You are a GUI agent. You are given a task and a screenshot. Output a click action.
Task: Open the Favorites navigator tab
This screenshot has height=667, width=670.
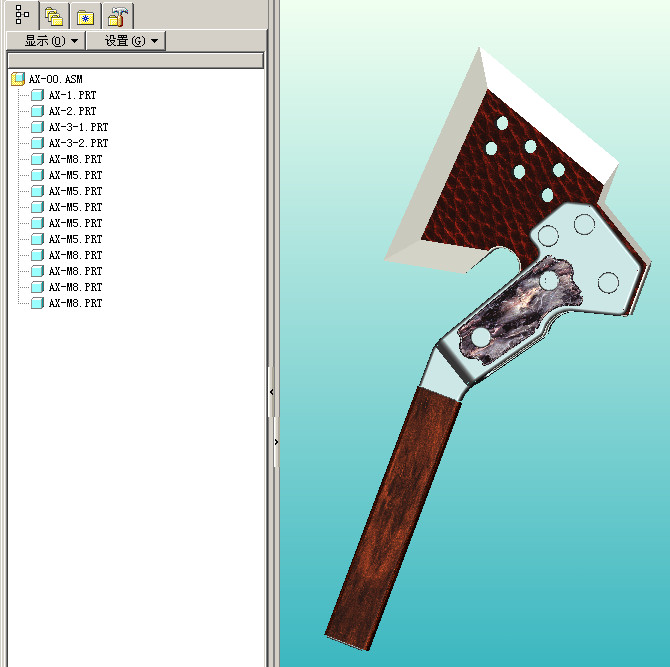pyautogui.click(x=85, y=17)
